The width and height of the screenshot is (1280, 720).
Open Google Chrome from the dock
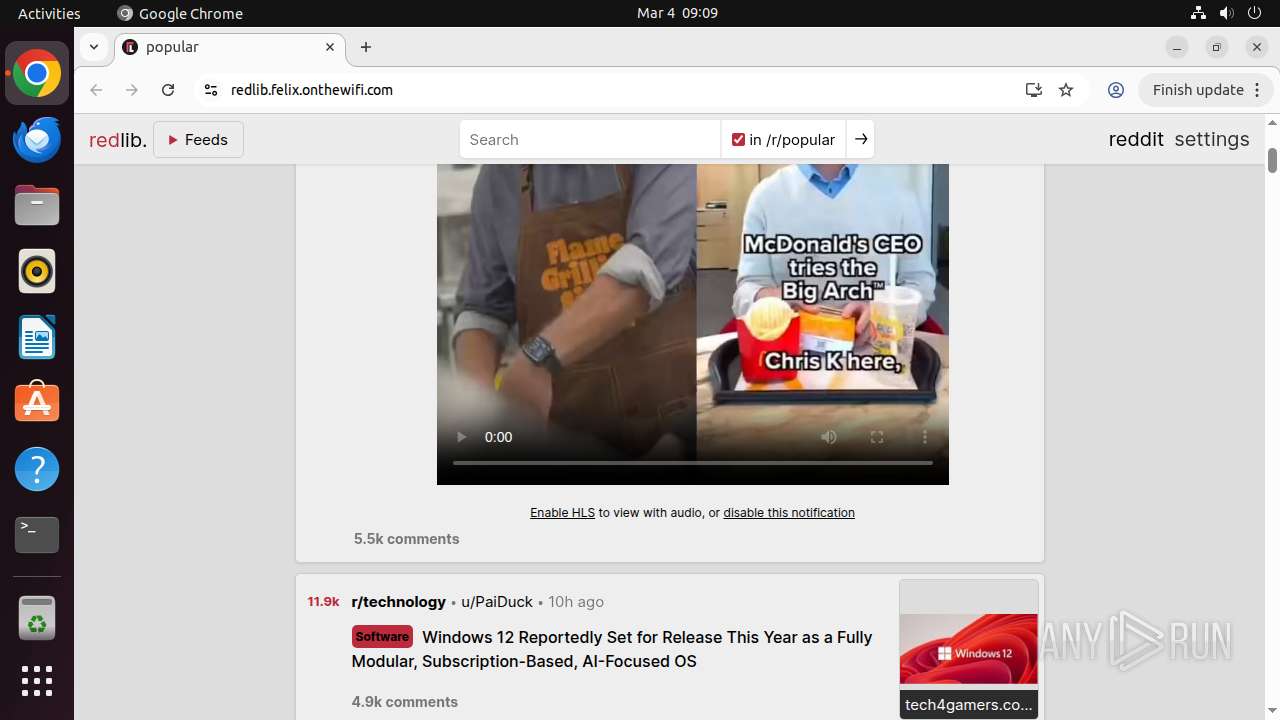coord(37,74)
